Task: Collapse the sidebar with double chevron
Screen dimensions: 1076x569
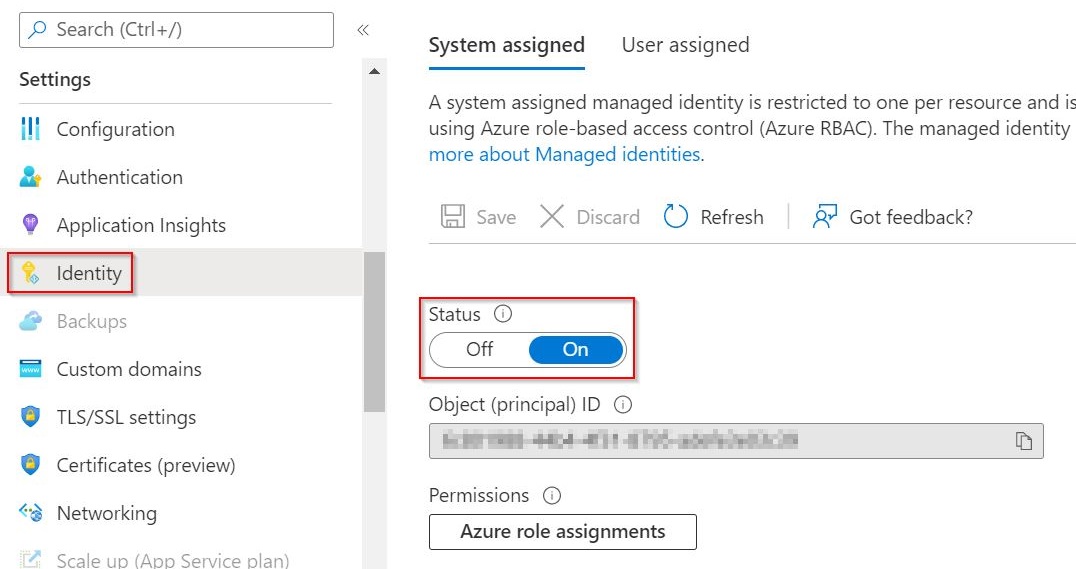Action: tap(363, 30)
